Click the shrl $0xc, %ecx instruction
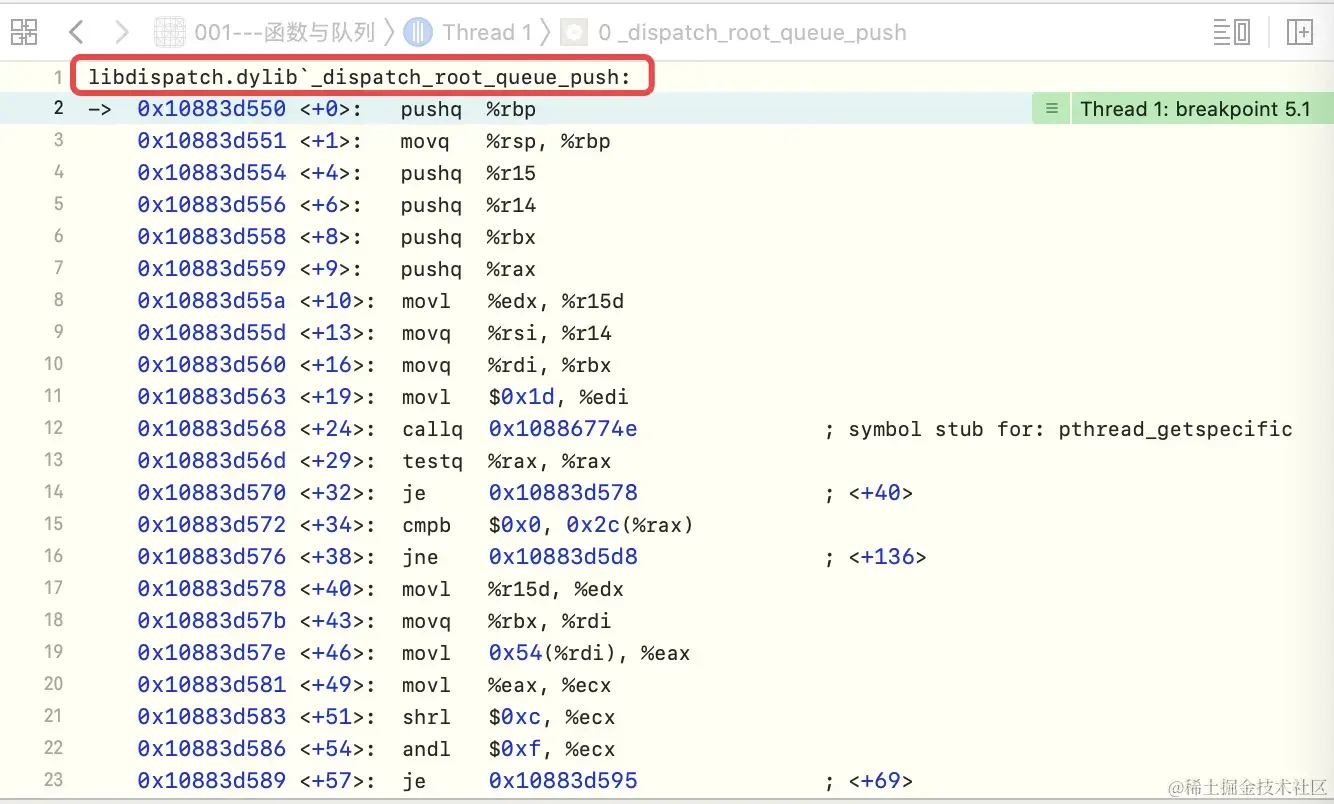Image resolution: width=1334 pixels, height=804 pixels. (508, 717)
